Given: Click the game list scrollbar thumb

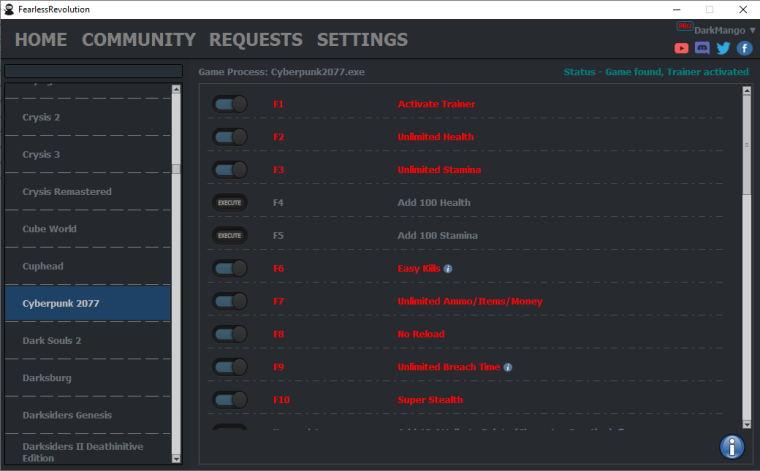Looking at the screenshot, I should [x=176, y=169].
